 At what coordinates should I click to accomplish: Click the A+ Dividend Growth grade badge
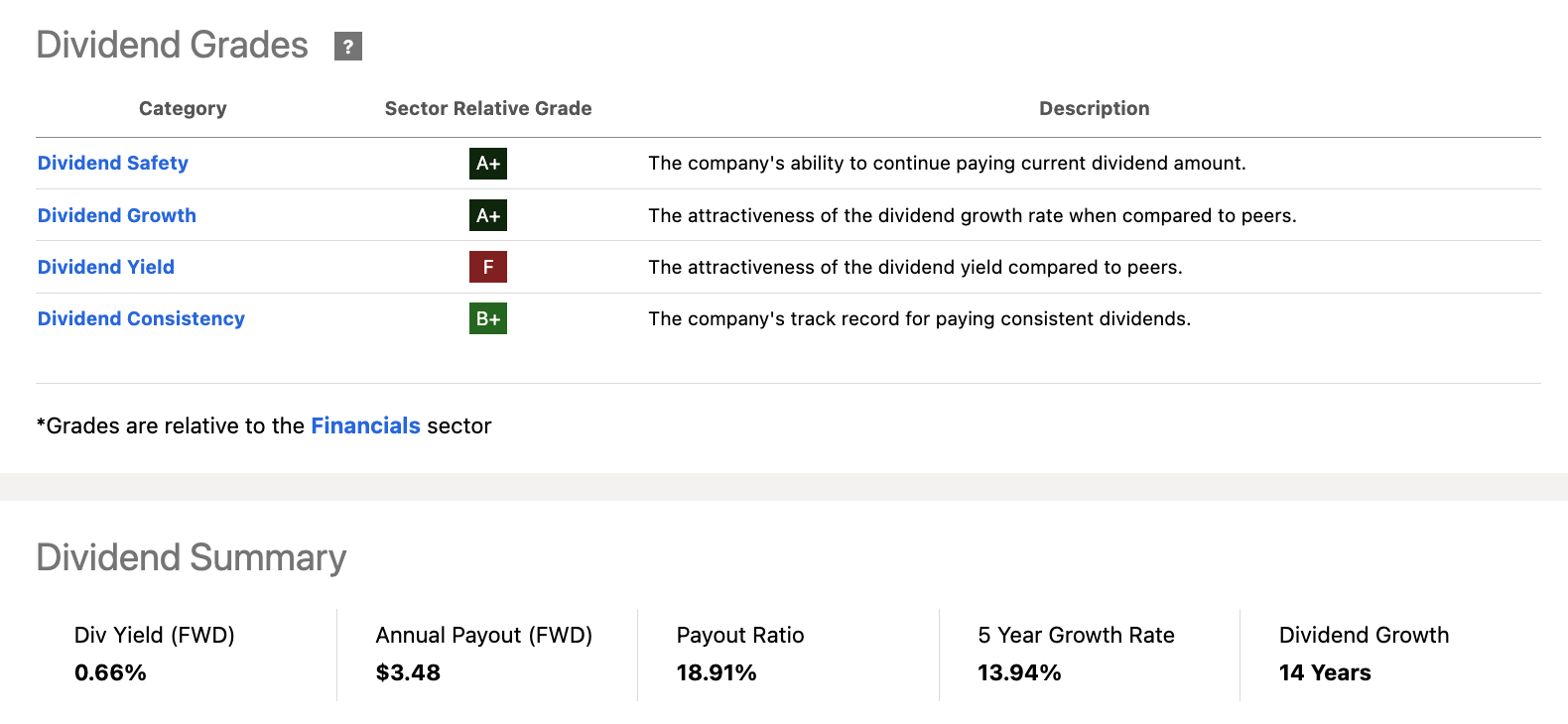click(487, 215)
